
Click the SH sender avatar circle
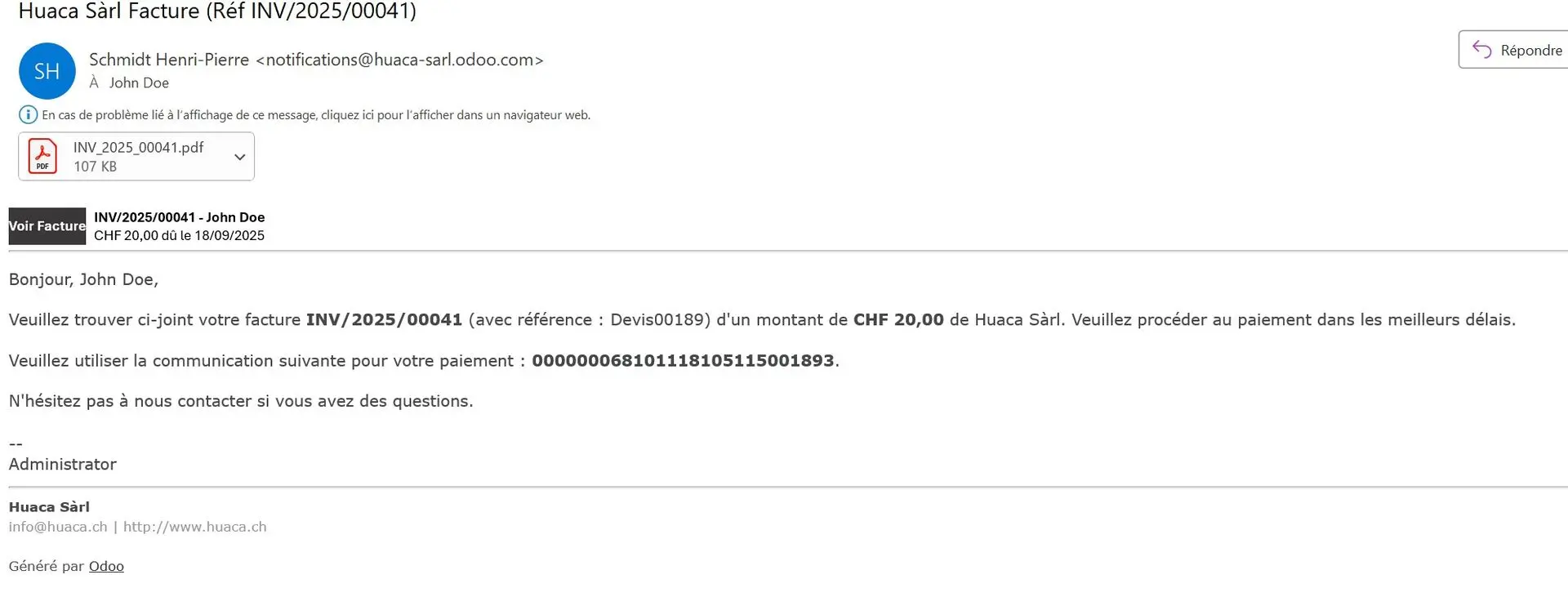click(x=47, y=71)
